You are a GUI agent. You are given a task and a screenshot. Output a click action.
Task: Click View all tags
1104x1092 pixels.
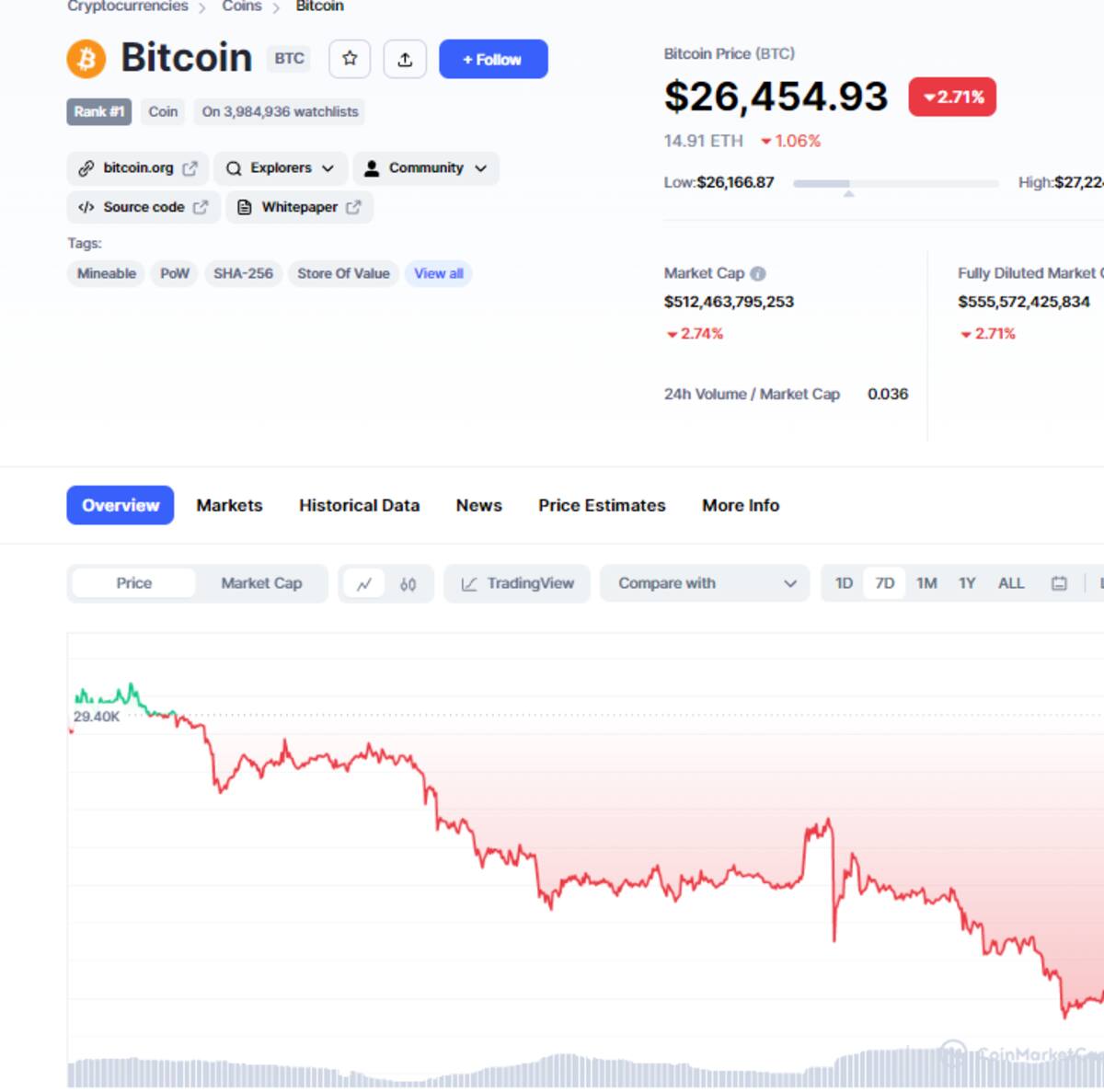pyautogui.click(x=438, y=273)
